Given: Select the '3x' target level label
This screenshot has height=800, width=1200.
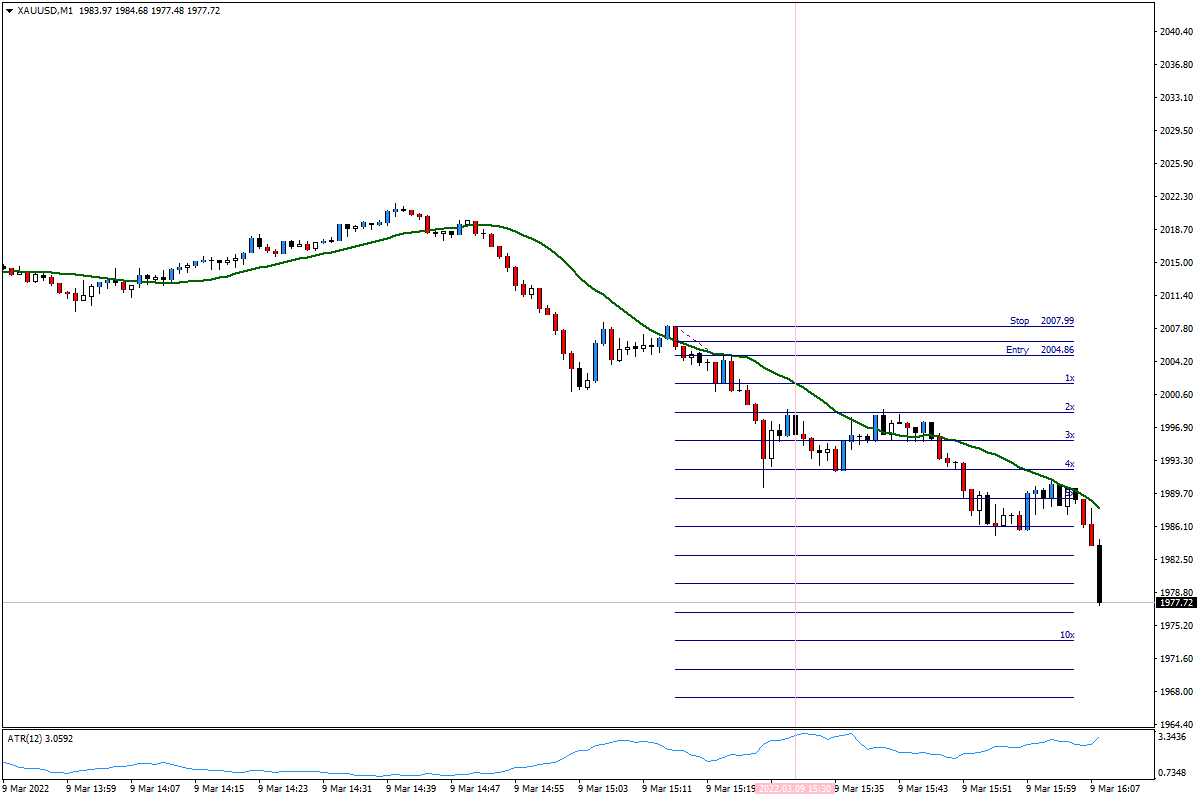Looking at the screenshot, I should (1069, 435).
